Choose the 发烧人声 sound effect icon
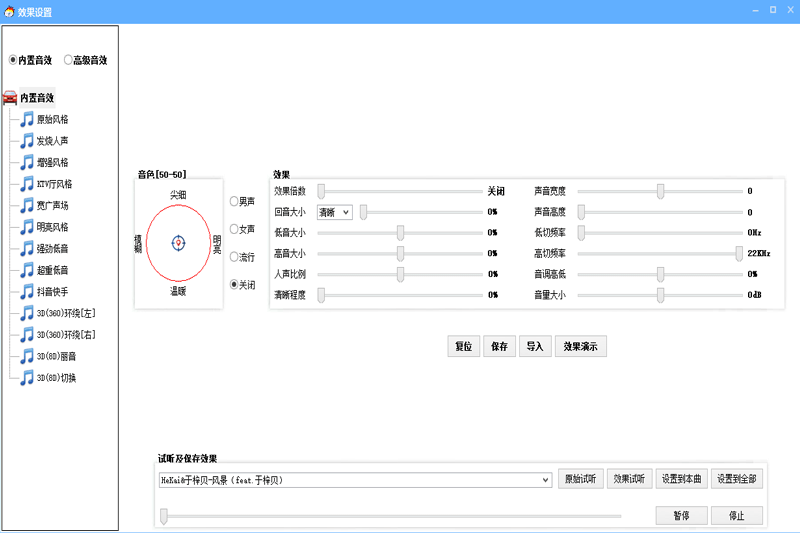Image resolution: width=800 pixels, height=533 pixels. tap(27, 141)
